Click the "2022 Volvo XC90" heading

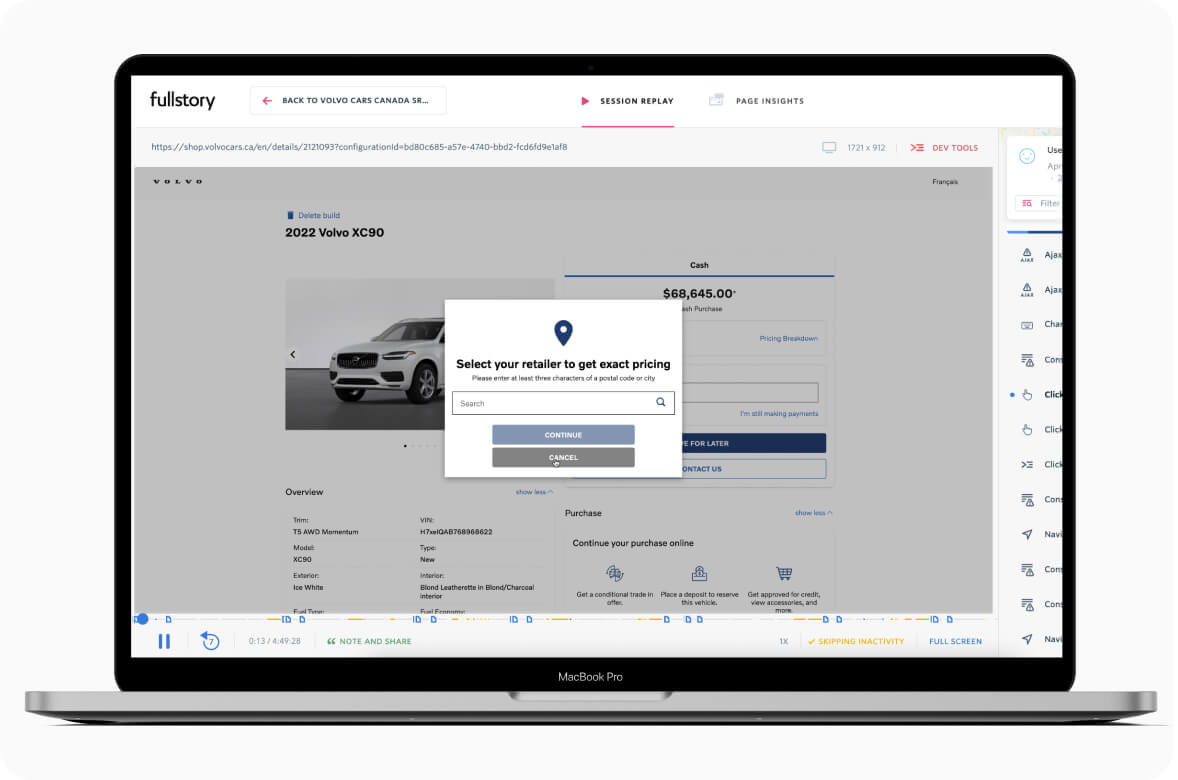(334, 233)
